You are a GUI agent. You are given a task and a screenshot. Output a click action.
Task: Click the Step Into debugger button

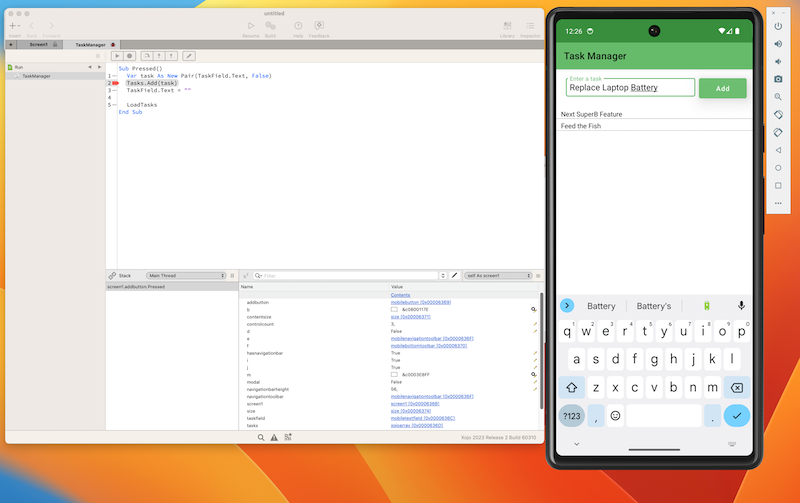tap(159, 56)
